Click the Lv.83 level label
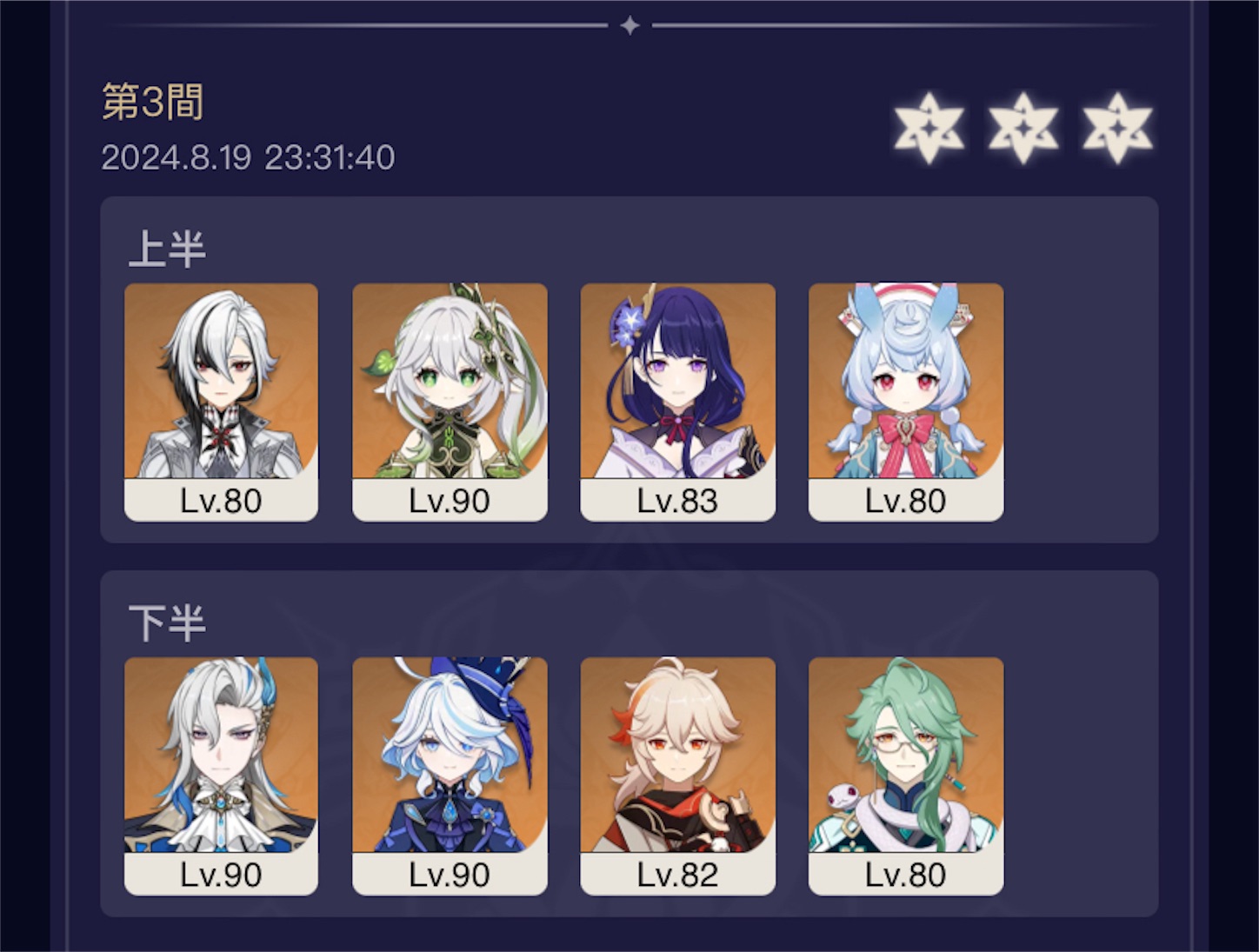1259x952 pixels. [x=677, y=501]
